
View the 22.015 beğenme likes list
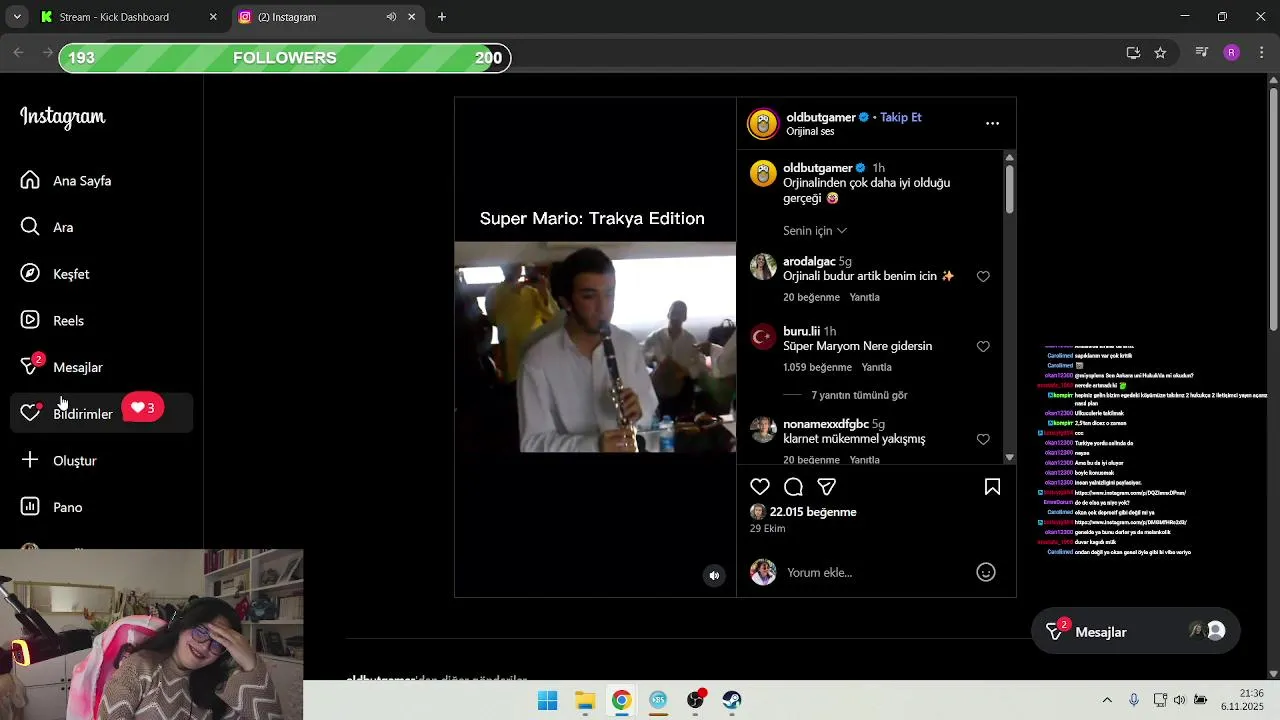(813, 512)
